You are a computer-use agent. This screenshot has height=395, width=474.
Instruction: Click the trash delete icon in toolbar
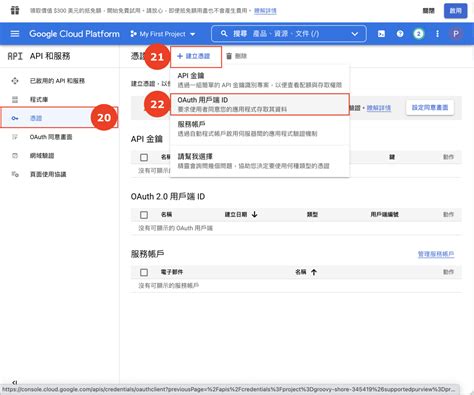pos(229,56)
